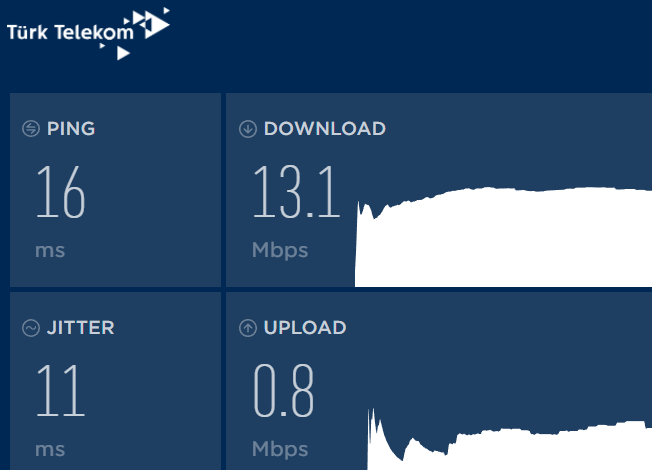652x470 pixels.
Task: Click the upload arrow circle icon
Action: tap(248, 328)
